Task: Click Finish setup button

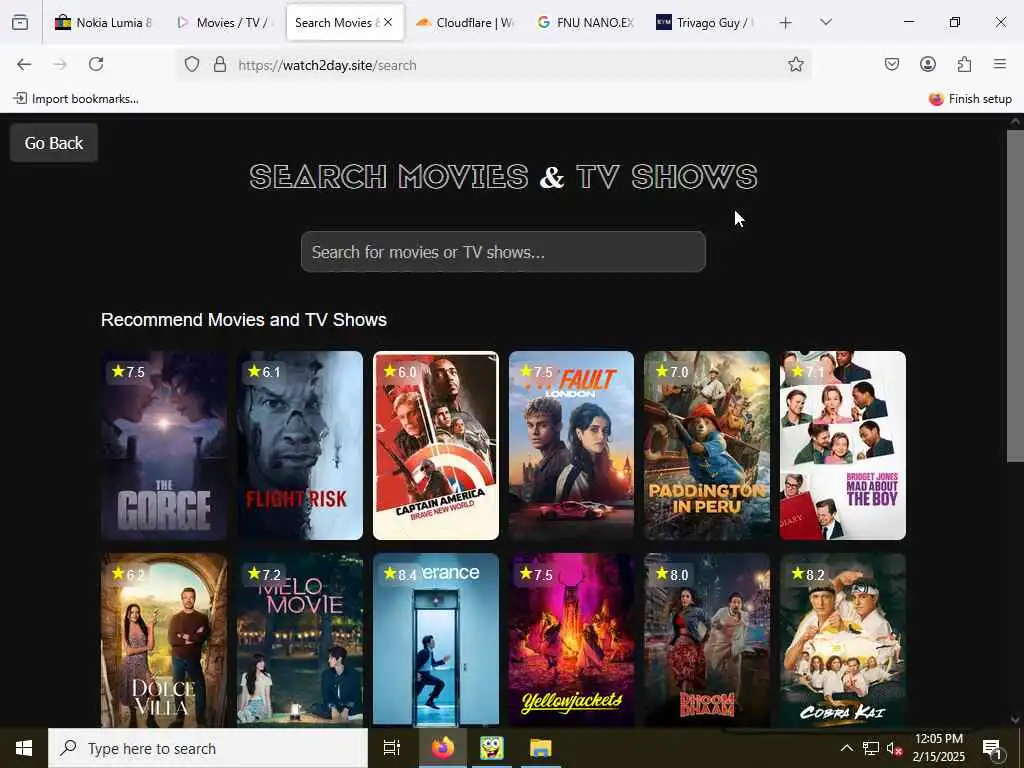Action: coord(970,99)
